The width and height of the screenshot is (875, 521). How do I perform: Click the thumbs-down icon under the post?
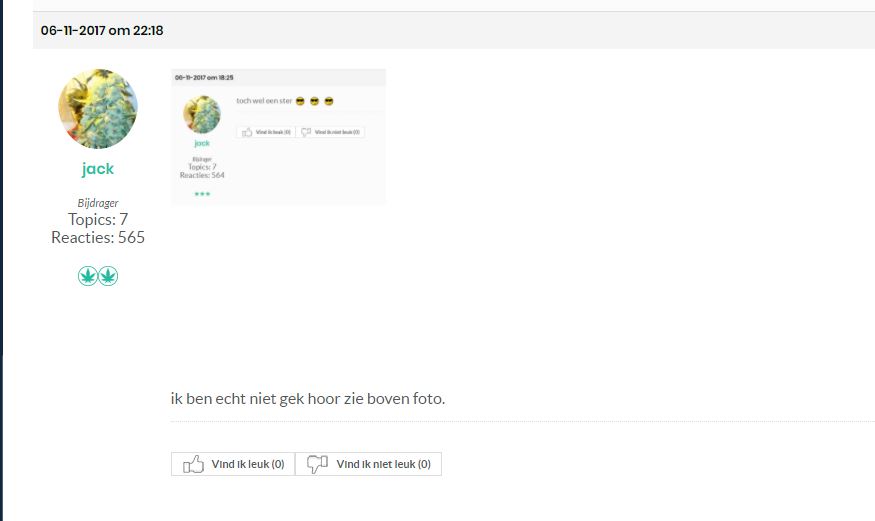click(x=317, y=464)
